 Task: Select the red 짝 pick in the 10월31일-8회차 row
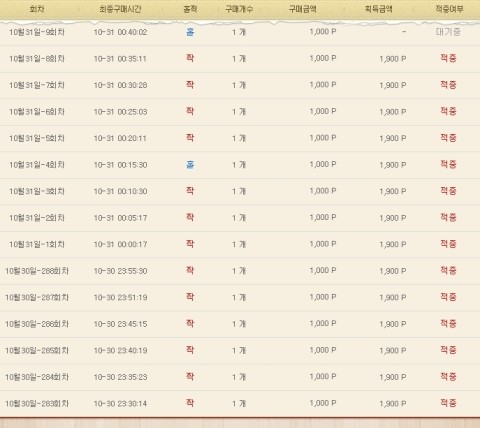[x=190, y=58]
